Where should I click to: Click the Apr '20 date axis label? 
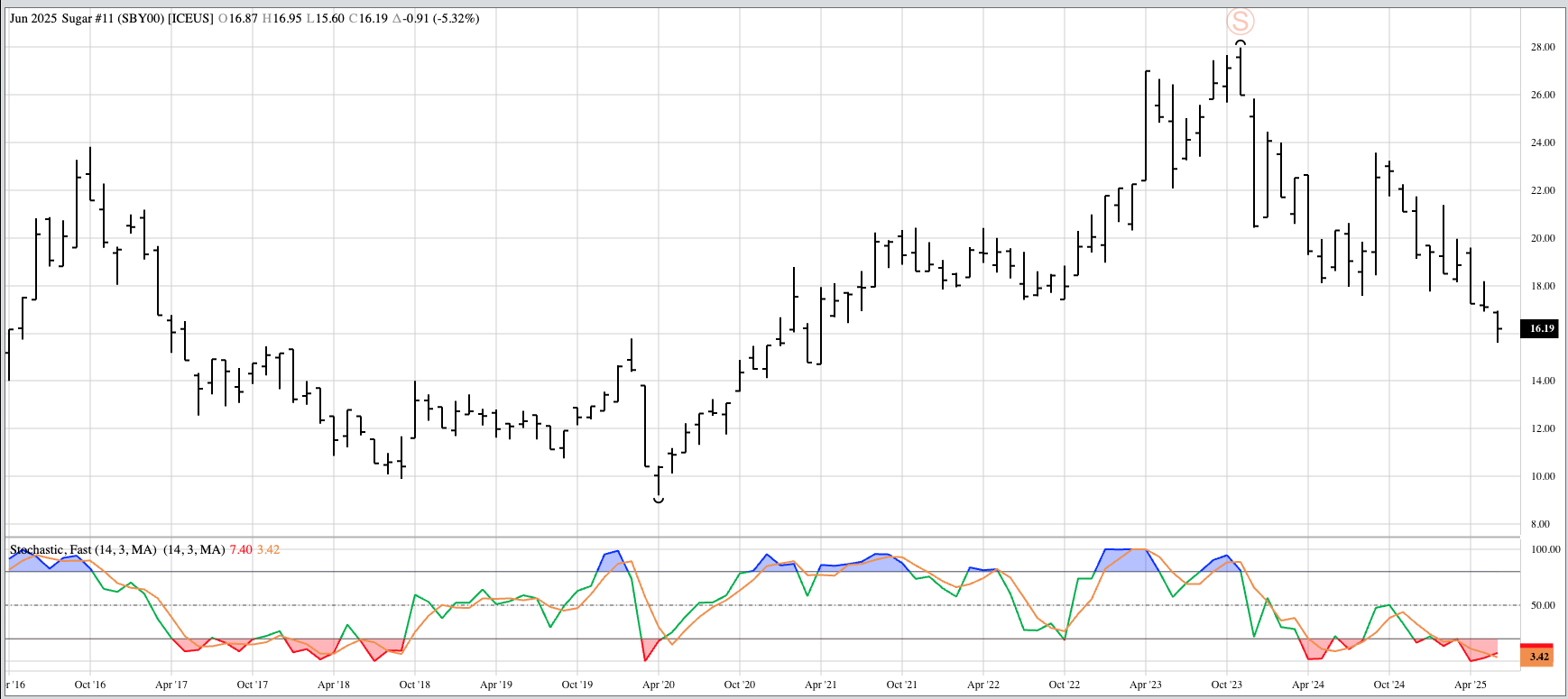pos(658,685)
